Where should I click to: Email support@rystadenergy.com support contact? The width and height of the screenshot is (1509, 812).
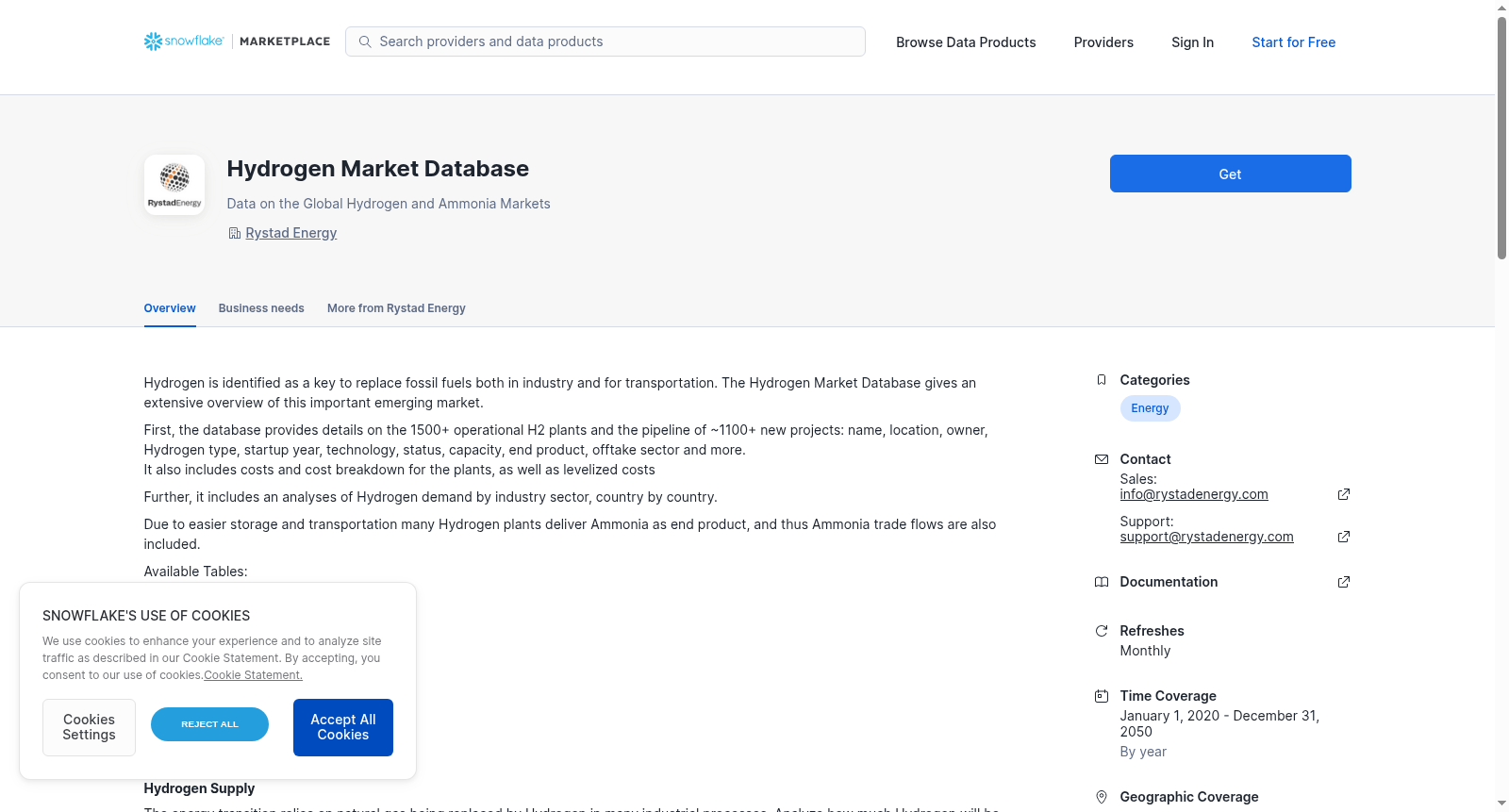pos(1206,537)
